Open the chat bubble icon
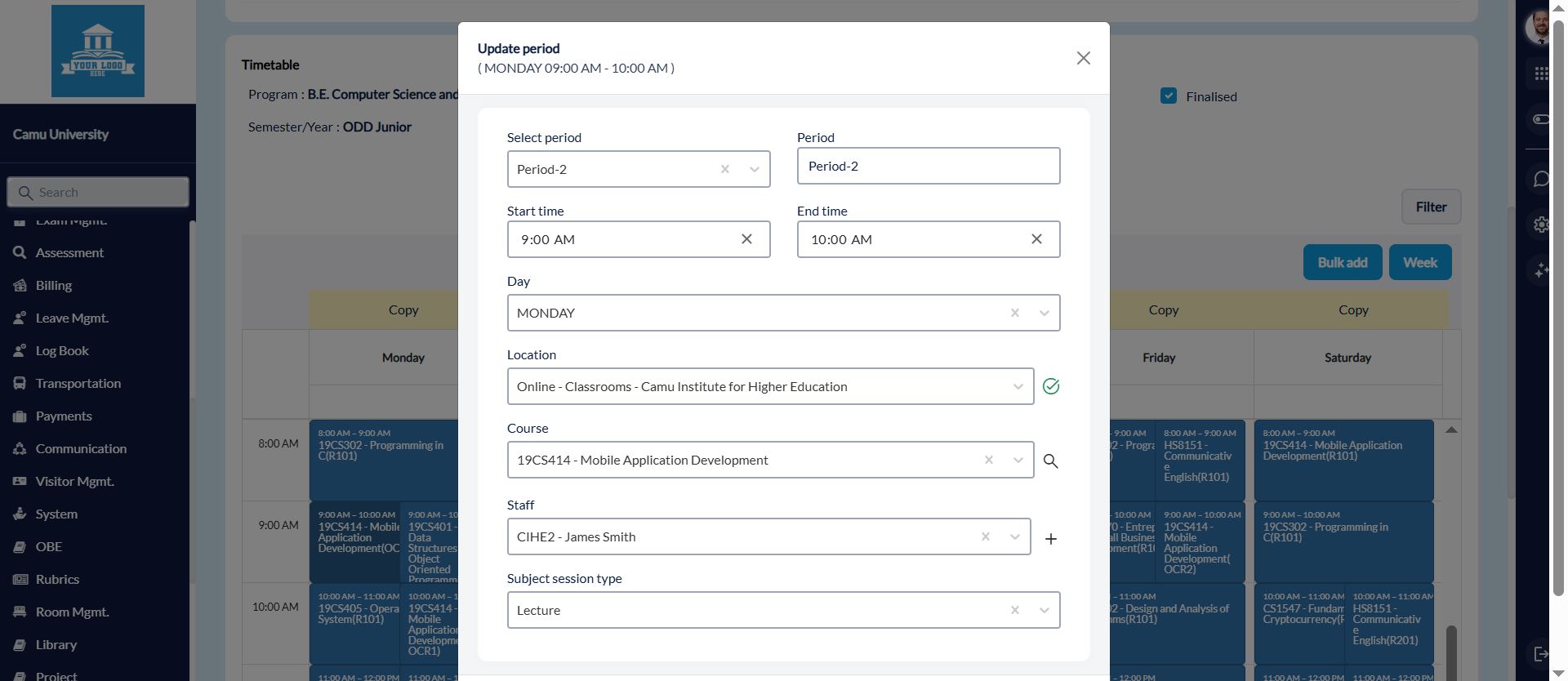This screenshot has width=1568, height=681. click(x=1541, y=179)
